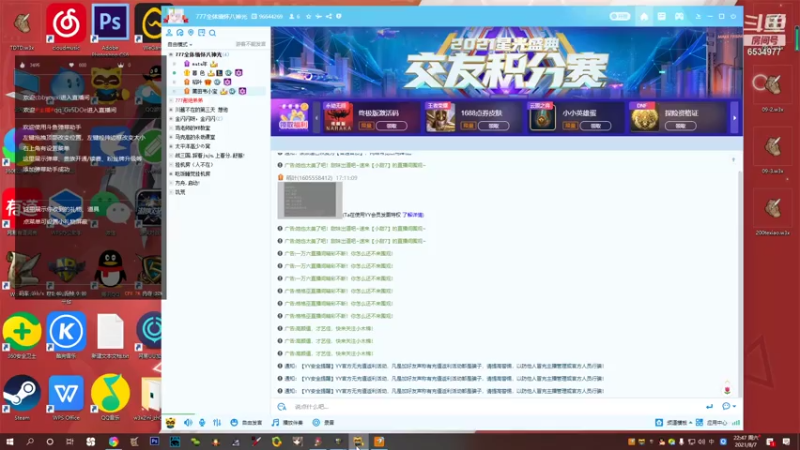Click the shield icon in YY title bar

tap(339, 16)
